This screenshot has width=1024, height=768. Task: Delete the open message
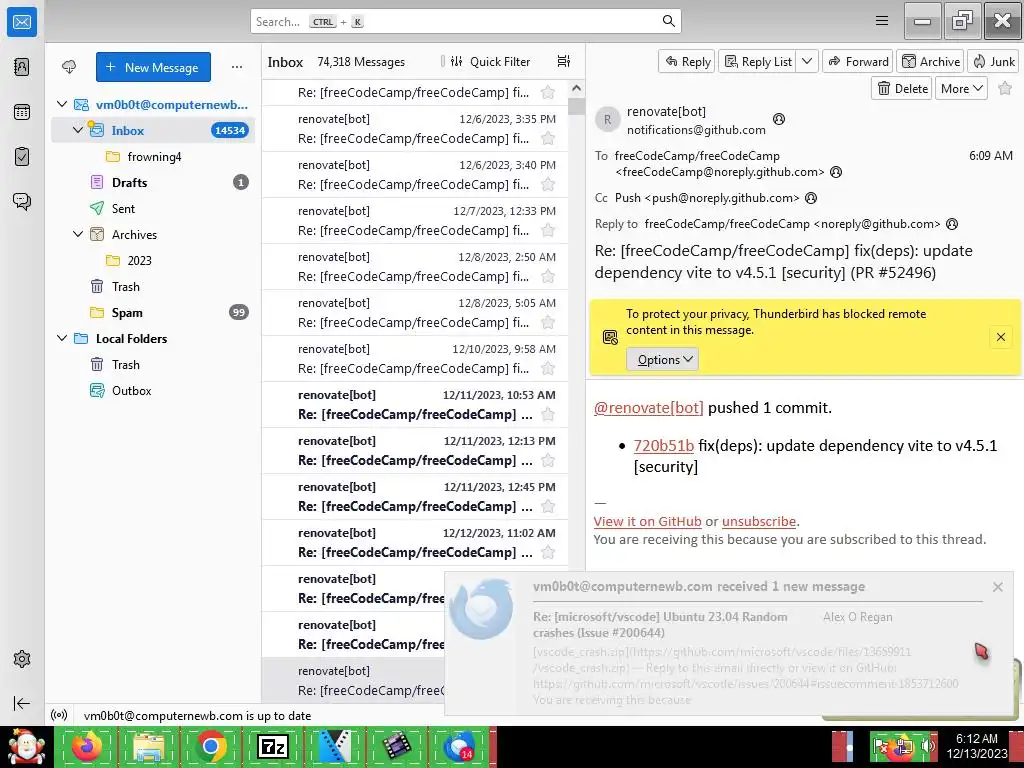(902, 88)
